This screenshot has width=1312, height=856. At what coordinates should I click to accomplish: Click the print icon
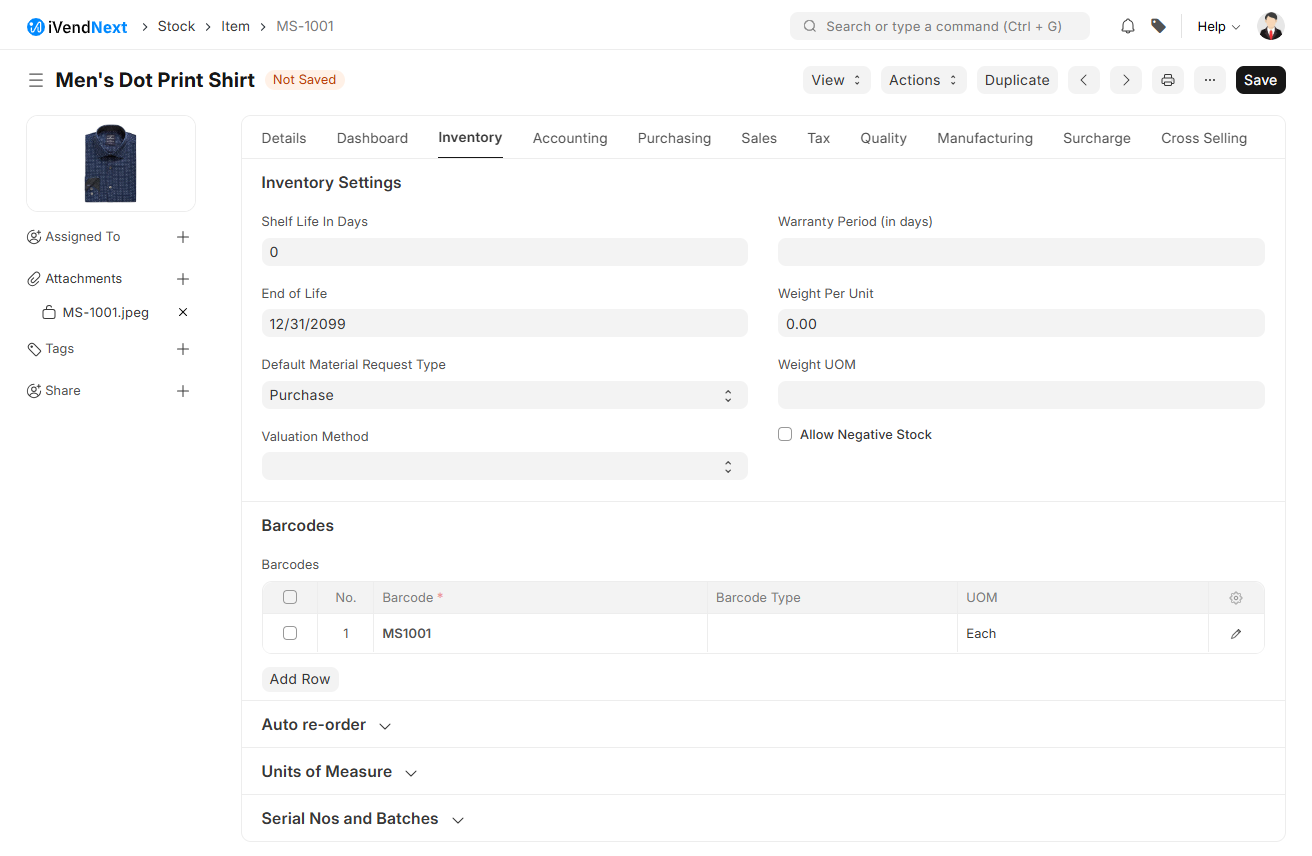[1168, 80]
